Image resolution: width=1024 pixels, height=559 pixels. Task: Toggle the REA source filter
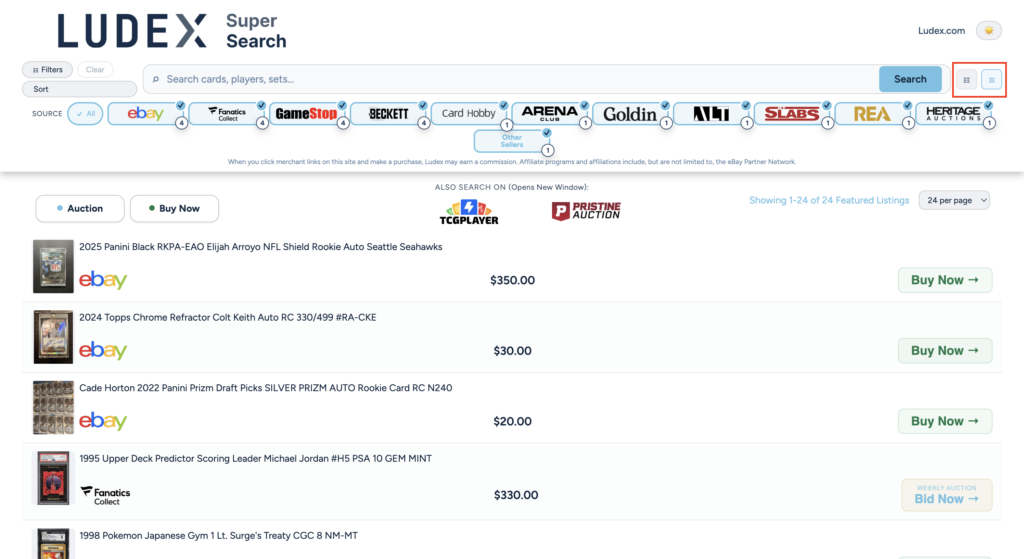(x=872, y=114)
